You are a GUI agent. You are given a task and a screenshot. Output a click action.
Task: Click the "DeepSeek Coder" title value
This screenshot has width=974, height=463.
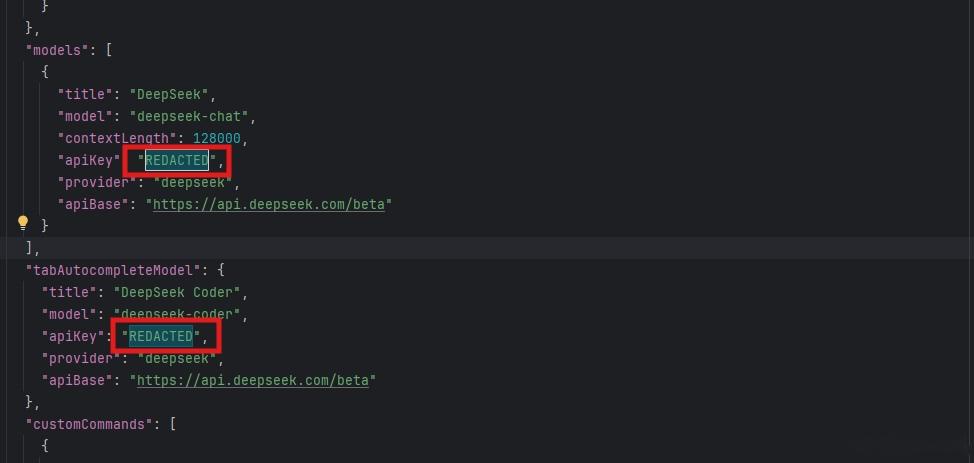(x=177, y=292)
